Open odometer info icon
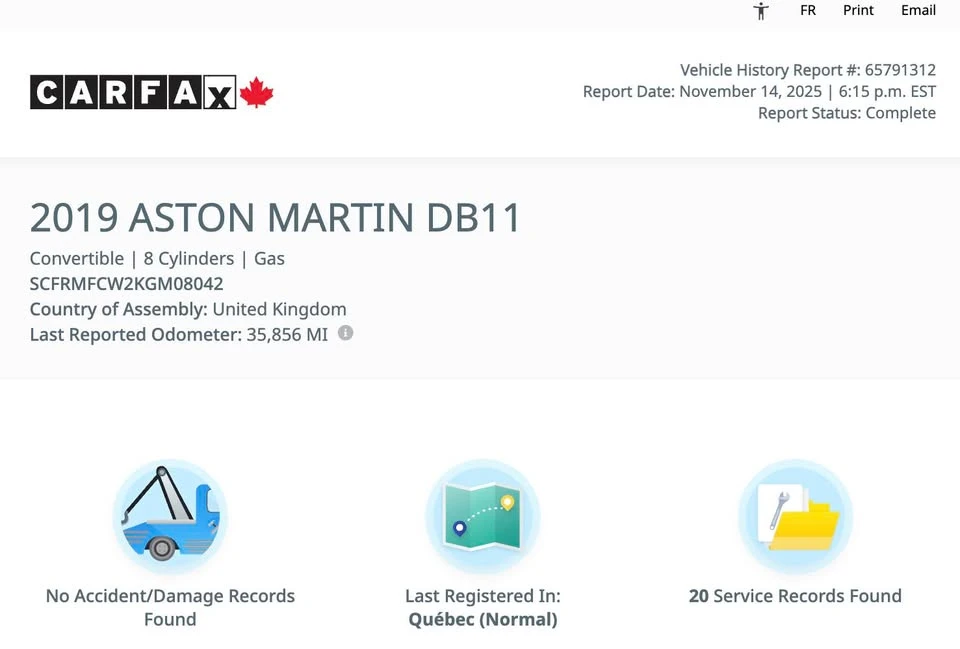The width and height of the screenshot is (960, 649). click(345, 333)
